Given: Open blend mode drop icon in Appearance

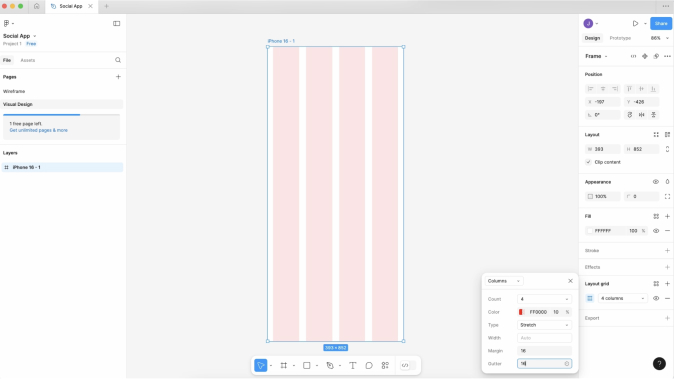Looking at the screenshot, I should point(667,182).
